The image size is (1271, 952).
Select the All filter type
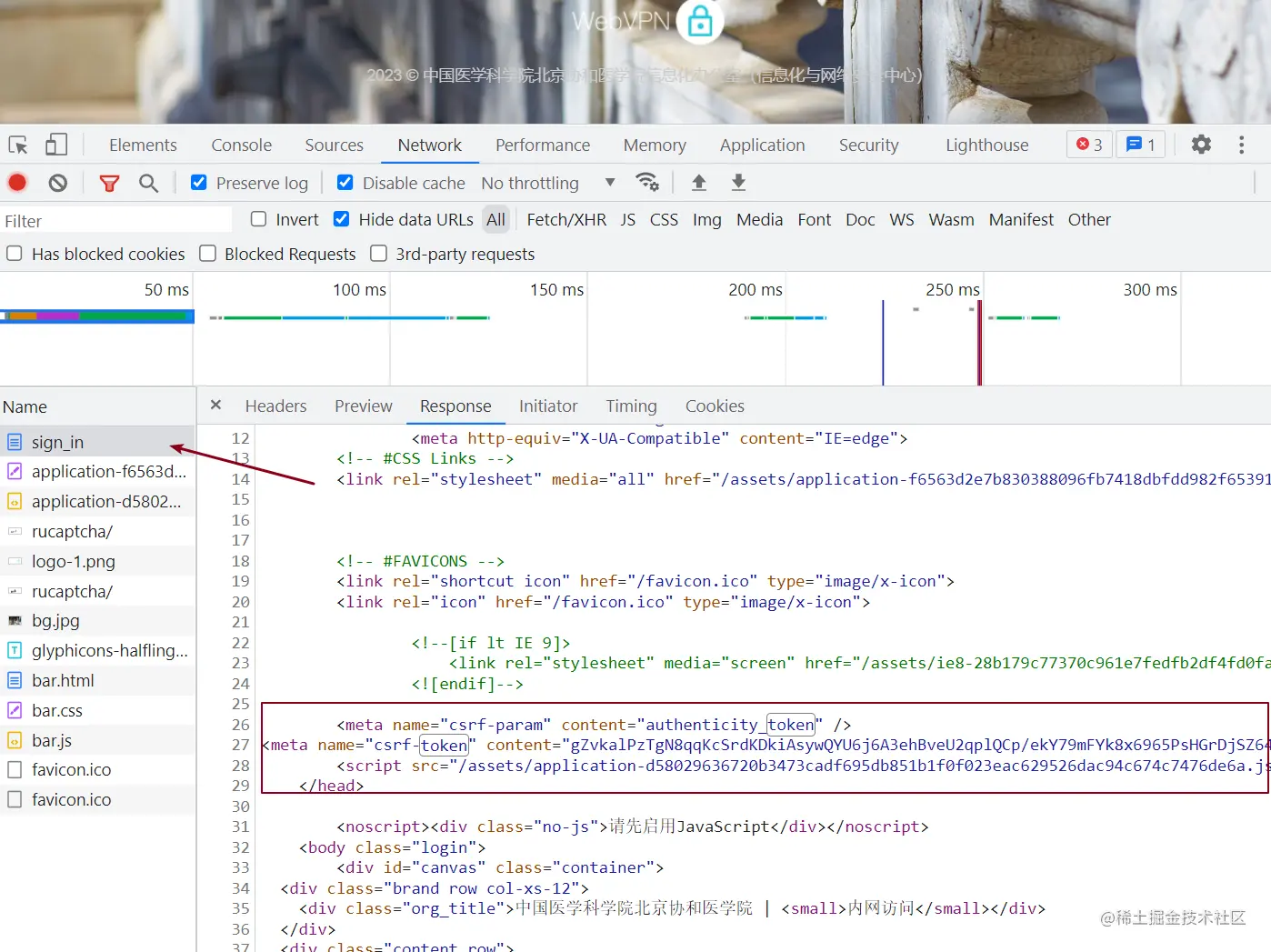tap(495, 219)
